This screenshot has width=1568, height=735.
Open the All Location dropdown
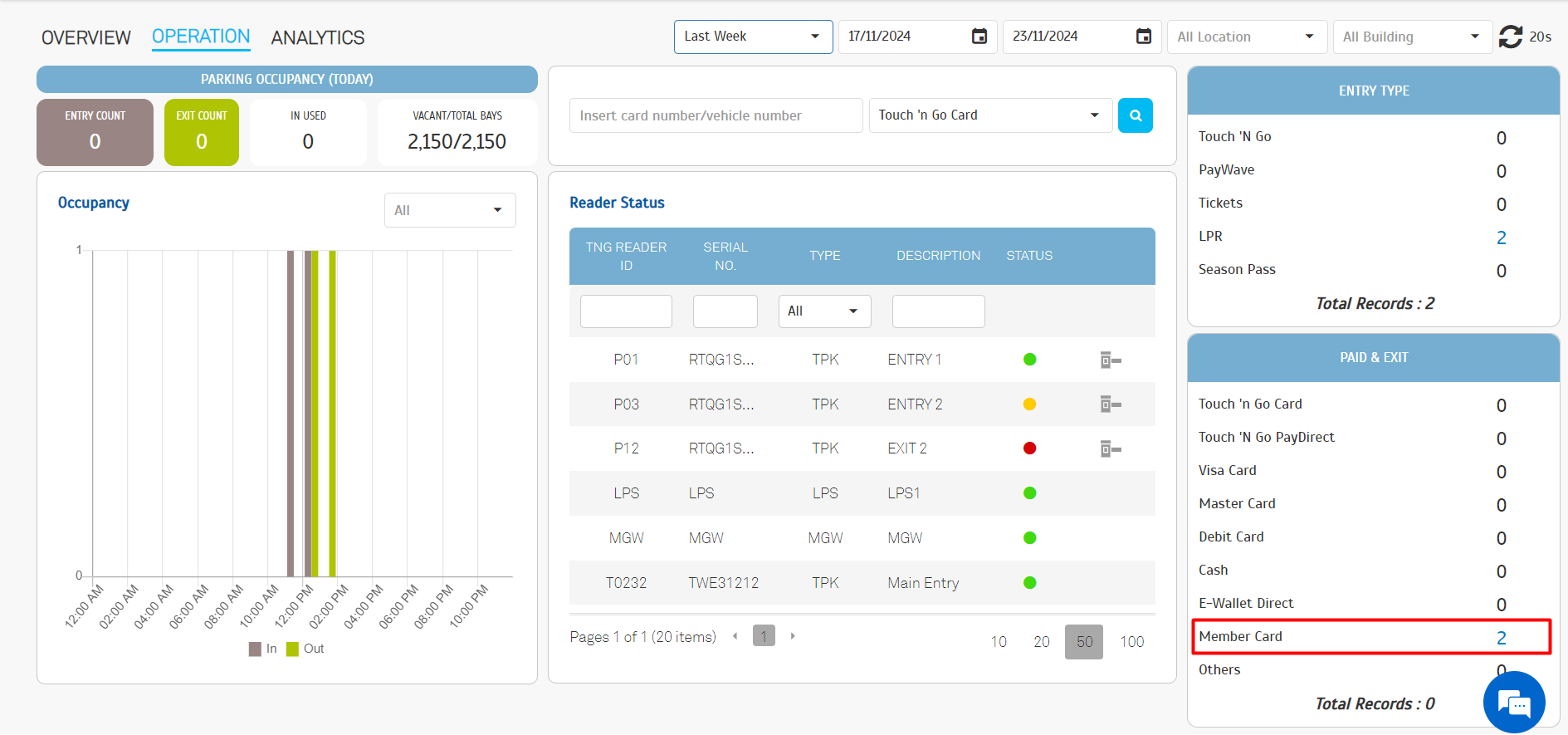coord(1245,37)
